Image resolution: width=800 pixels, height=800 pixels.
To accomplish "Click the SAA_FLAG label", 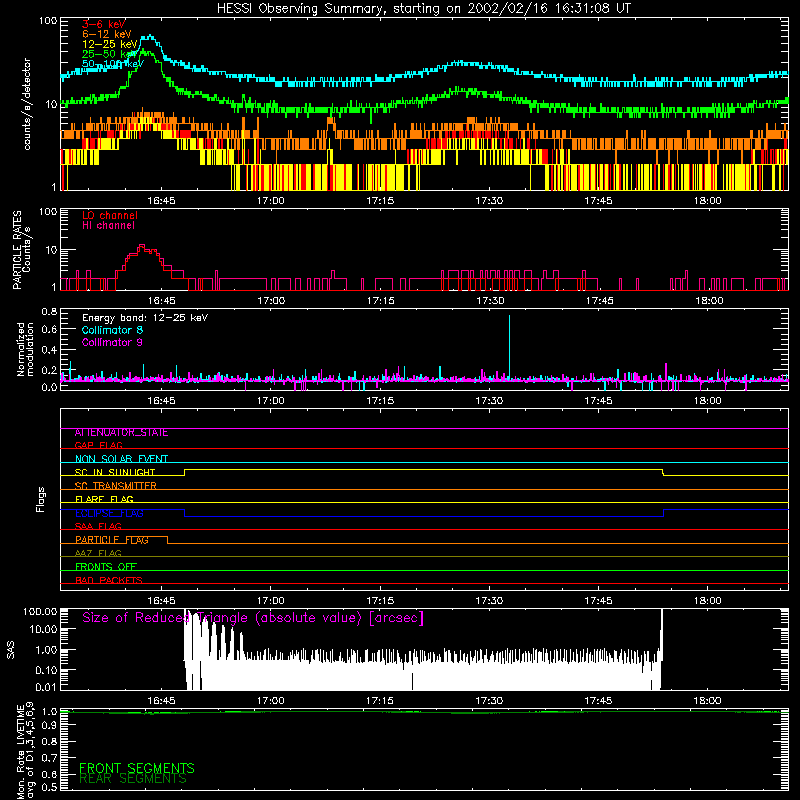I will [x=98, y=526].
